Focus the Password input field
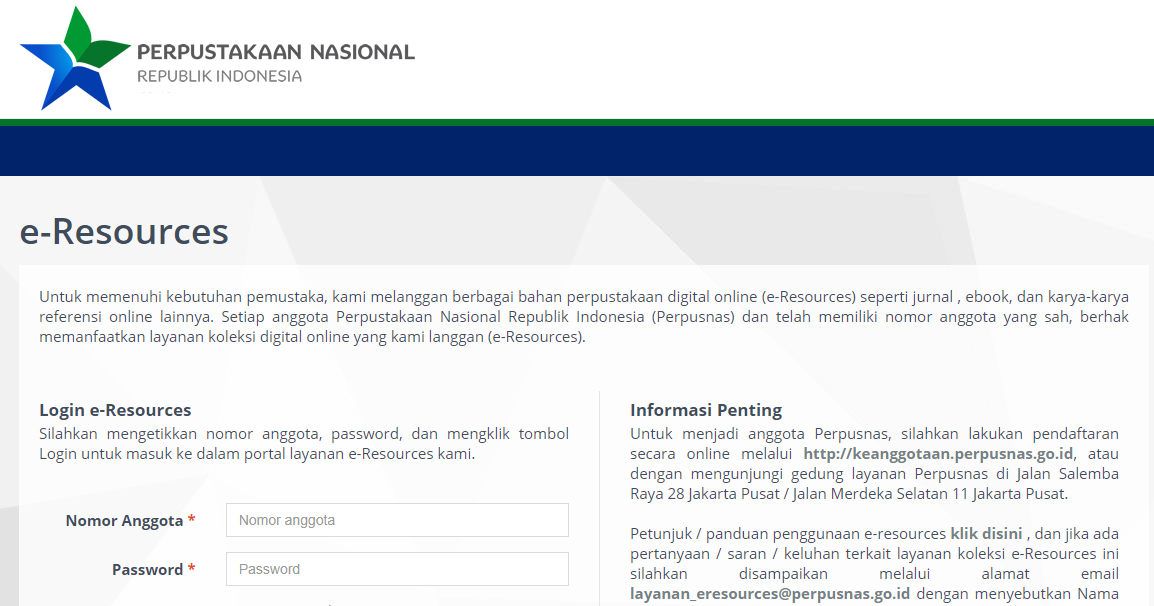This screenshot has height=606, width=1154. point(397,569)
